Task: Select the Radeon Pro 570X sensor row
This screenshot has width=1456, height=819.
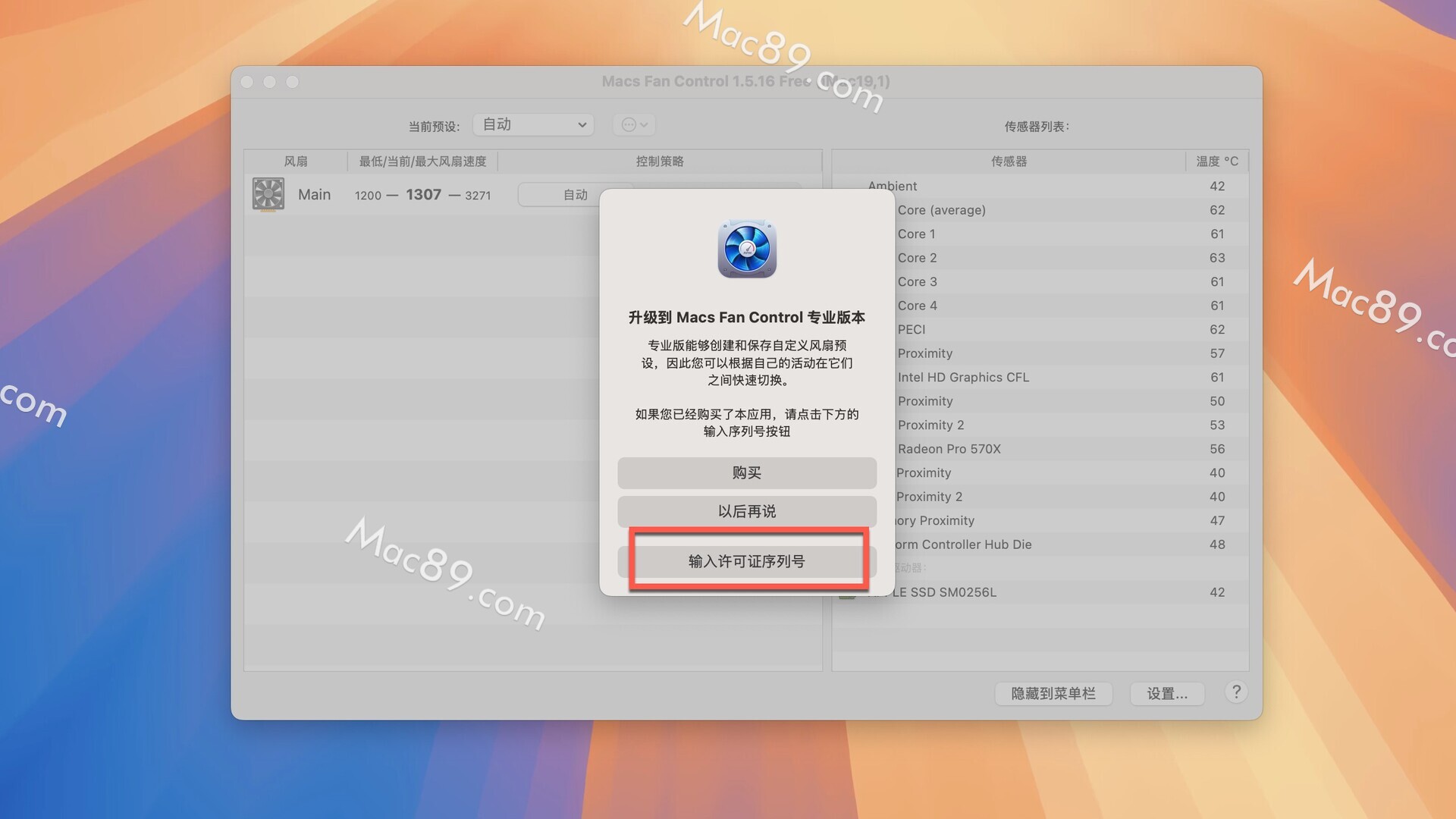Action: [x=949, y=449]
